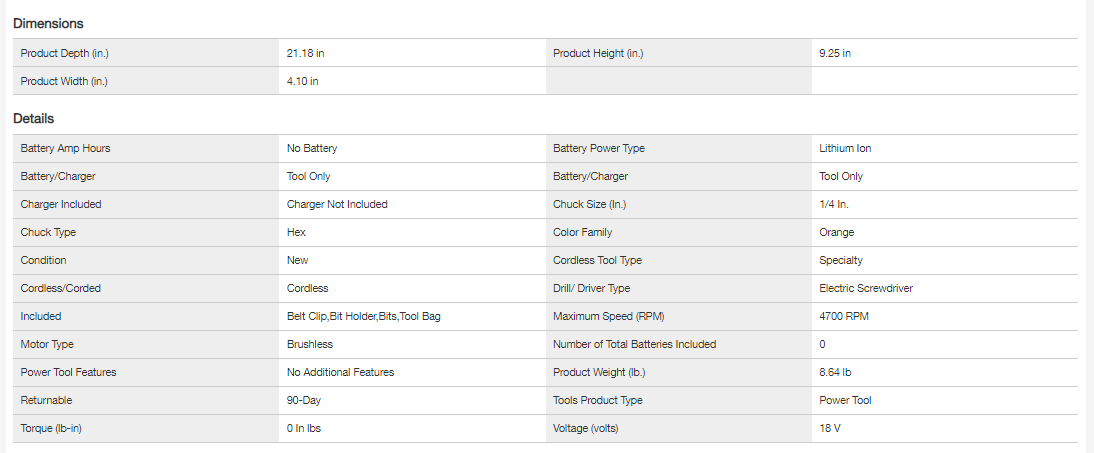Click the Details section heading
Image resolution: width=1094 pixels, height=453 pixels.
tap(33, 119)
